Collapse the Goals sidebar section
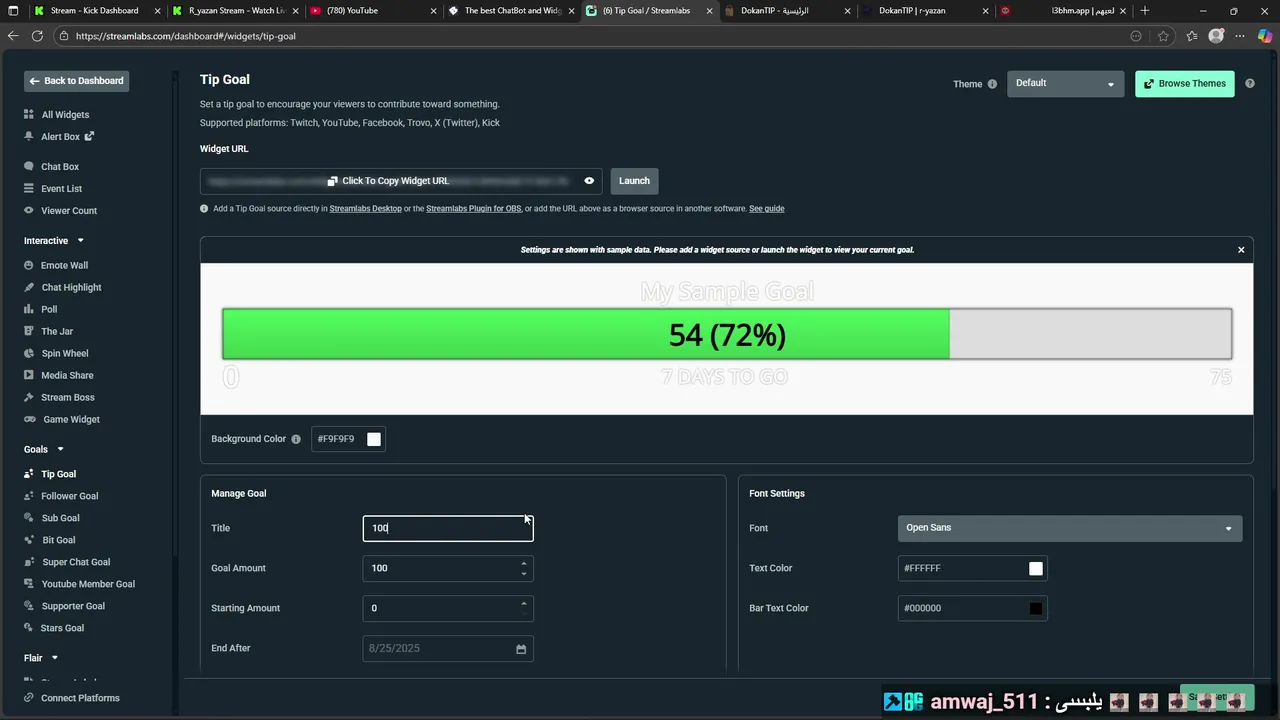Screen dimensions: 1280x720 click(60, 450)
